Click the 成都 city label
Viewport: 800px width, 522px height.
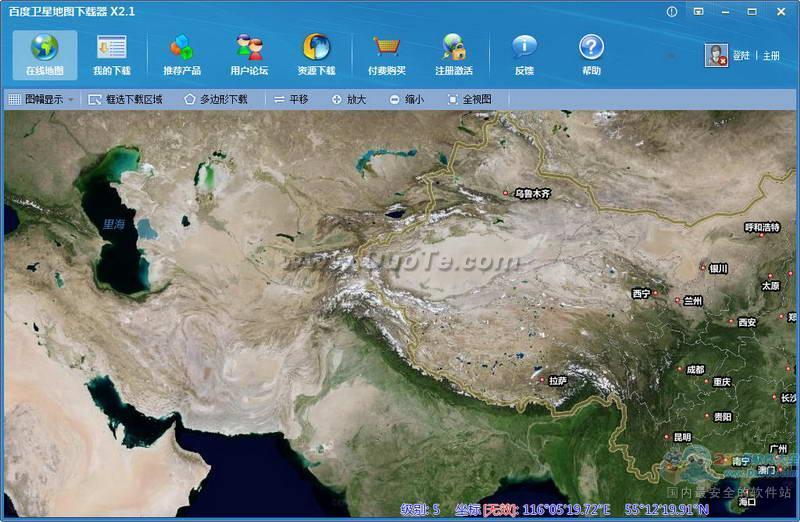(x=695, y=369)
